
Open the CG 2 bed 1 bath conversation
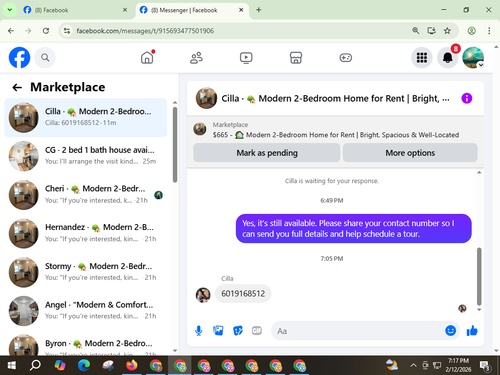point(86,156)
